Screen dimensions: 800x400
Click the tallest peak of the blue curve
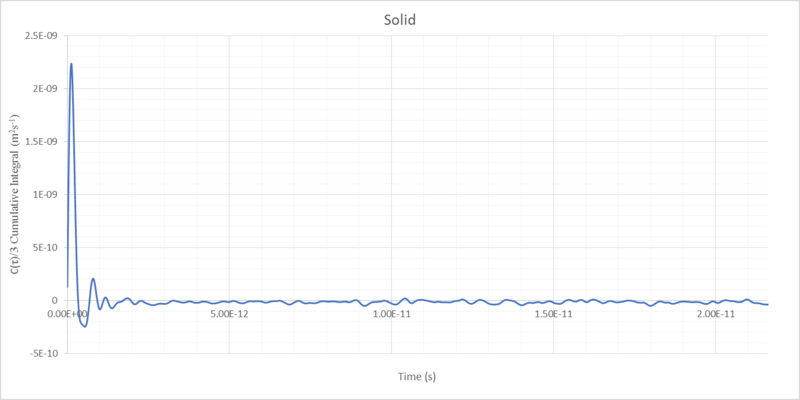click(71, 64)
